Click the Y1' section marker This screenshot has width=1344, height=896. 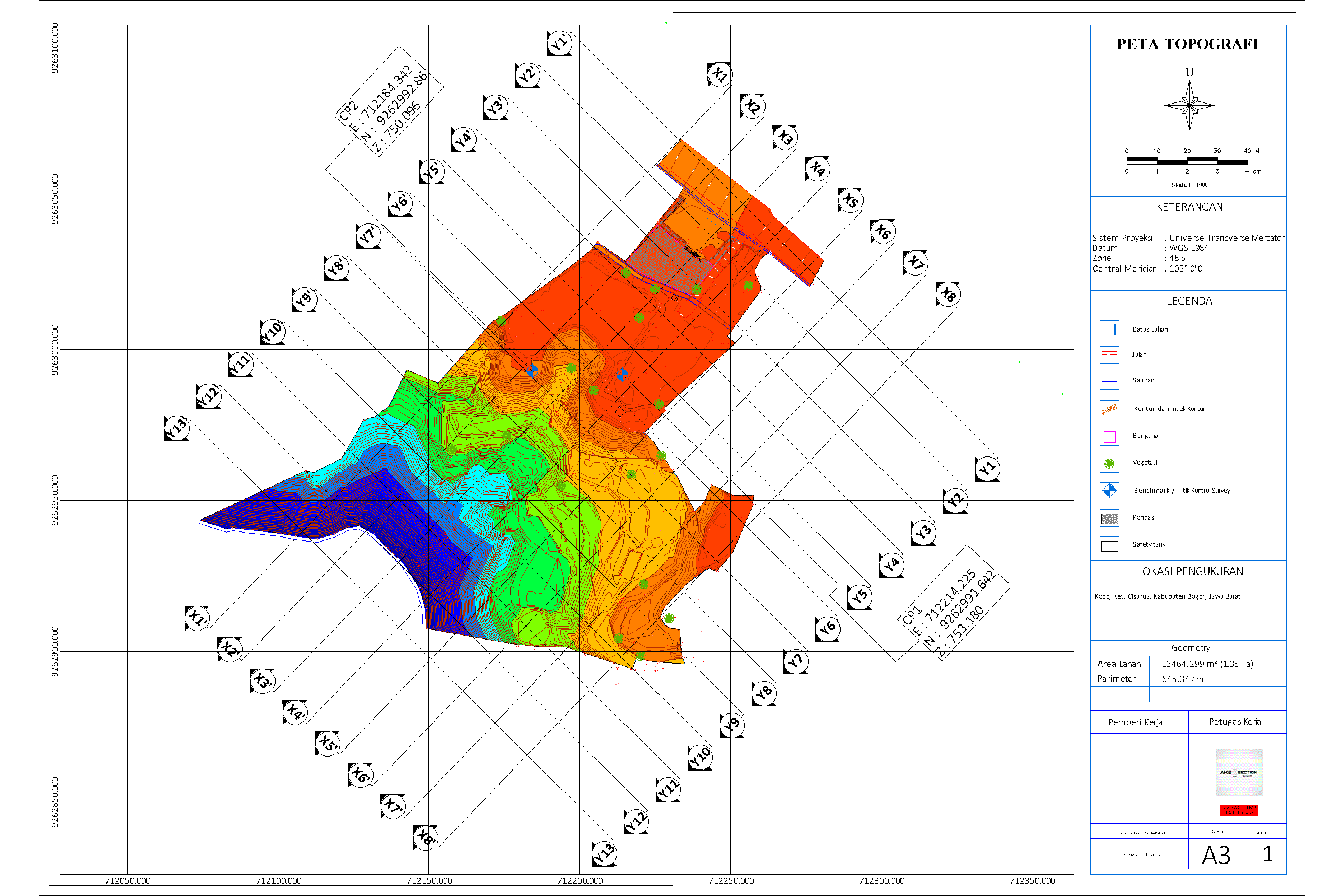560,43
